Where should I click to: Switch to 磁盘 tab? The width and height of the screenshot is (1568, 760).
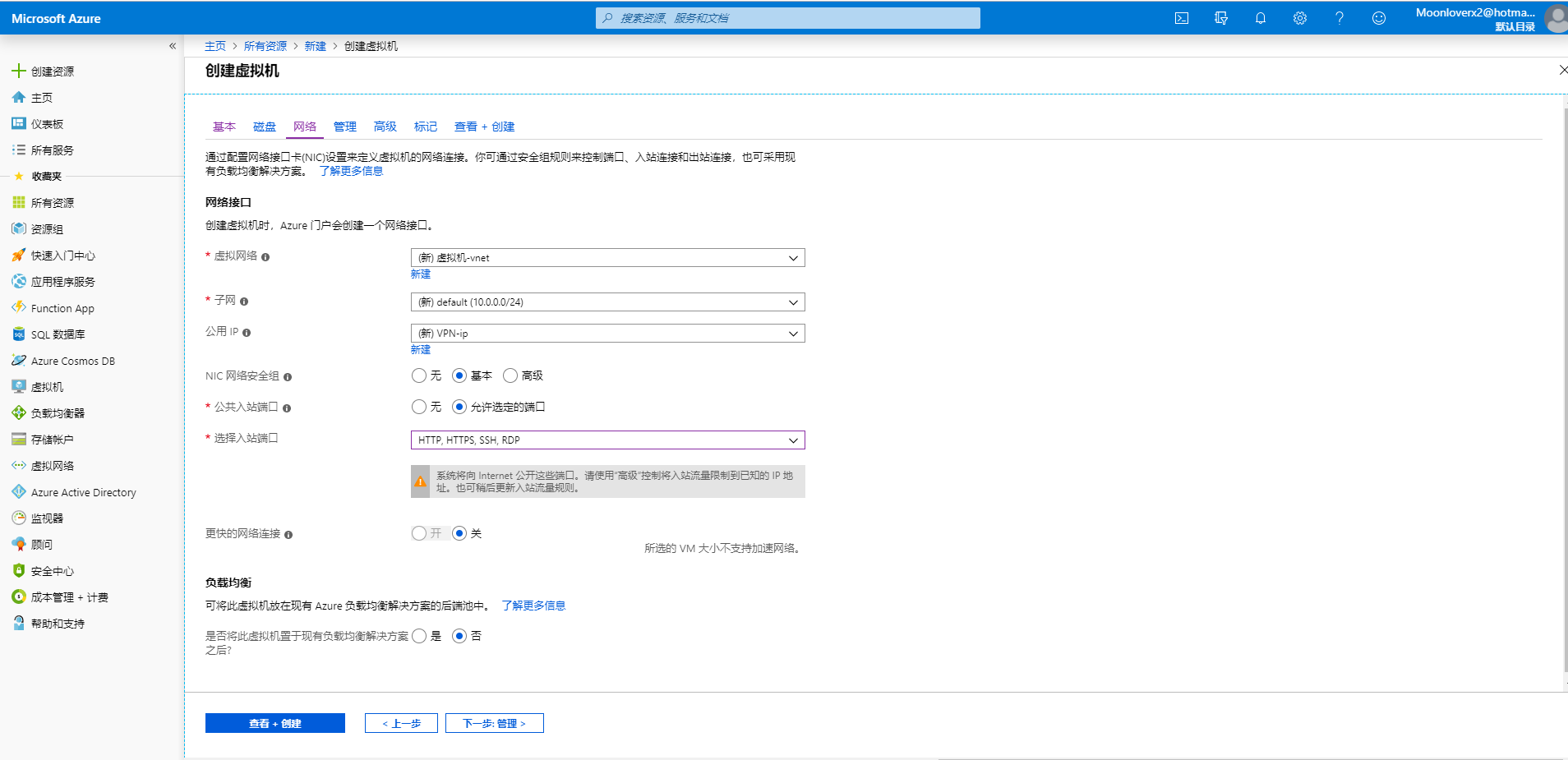pyautogui.click(x=265, y=127)
